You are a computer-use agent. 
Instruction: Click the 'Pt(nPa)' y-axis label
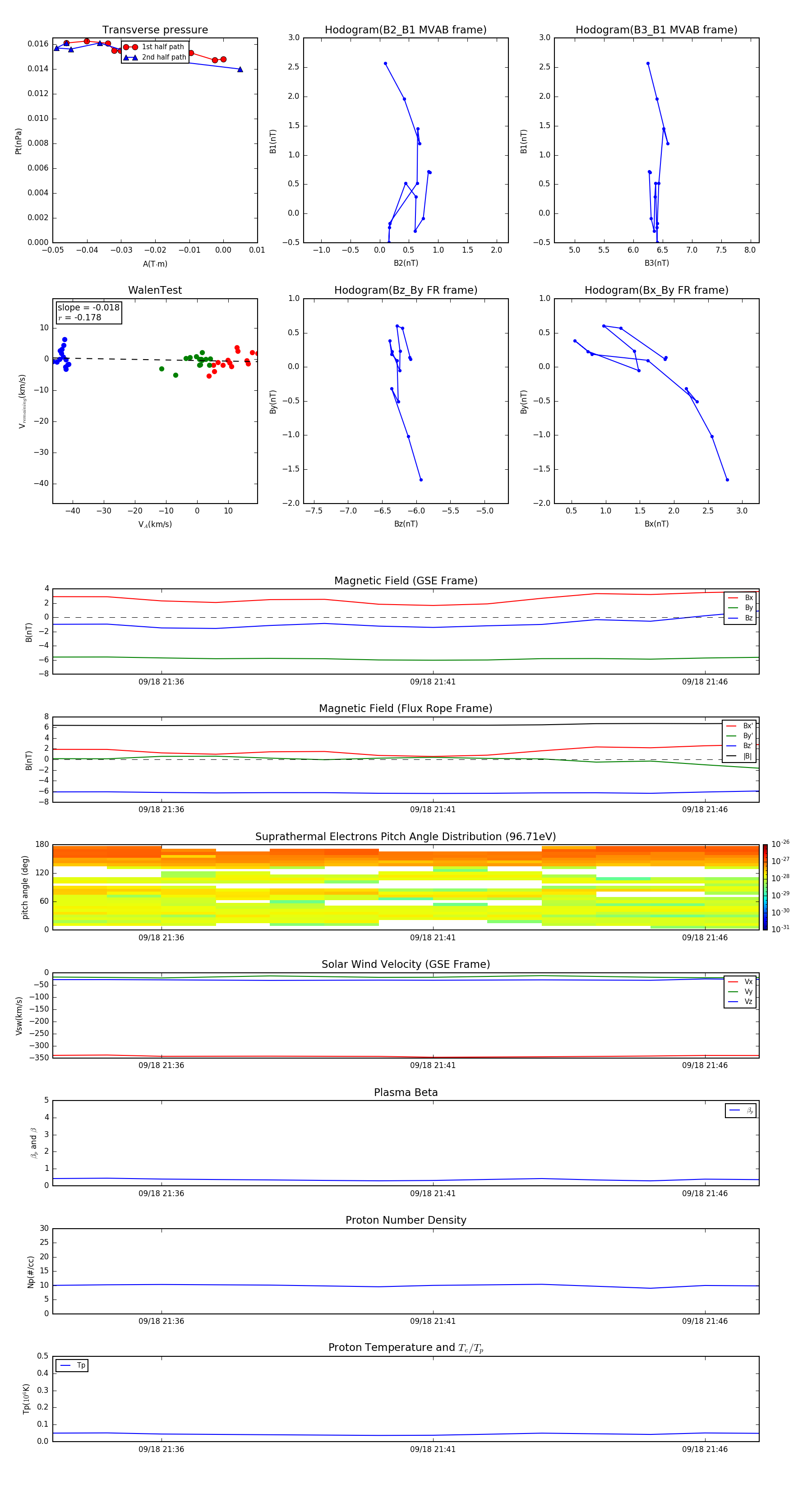[x=18, y=141]
